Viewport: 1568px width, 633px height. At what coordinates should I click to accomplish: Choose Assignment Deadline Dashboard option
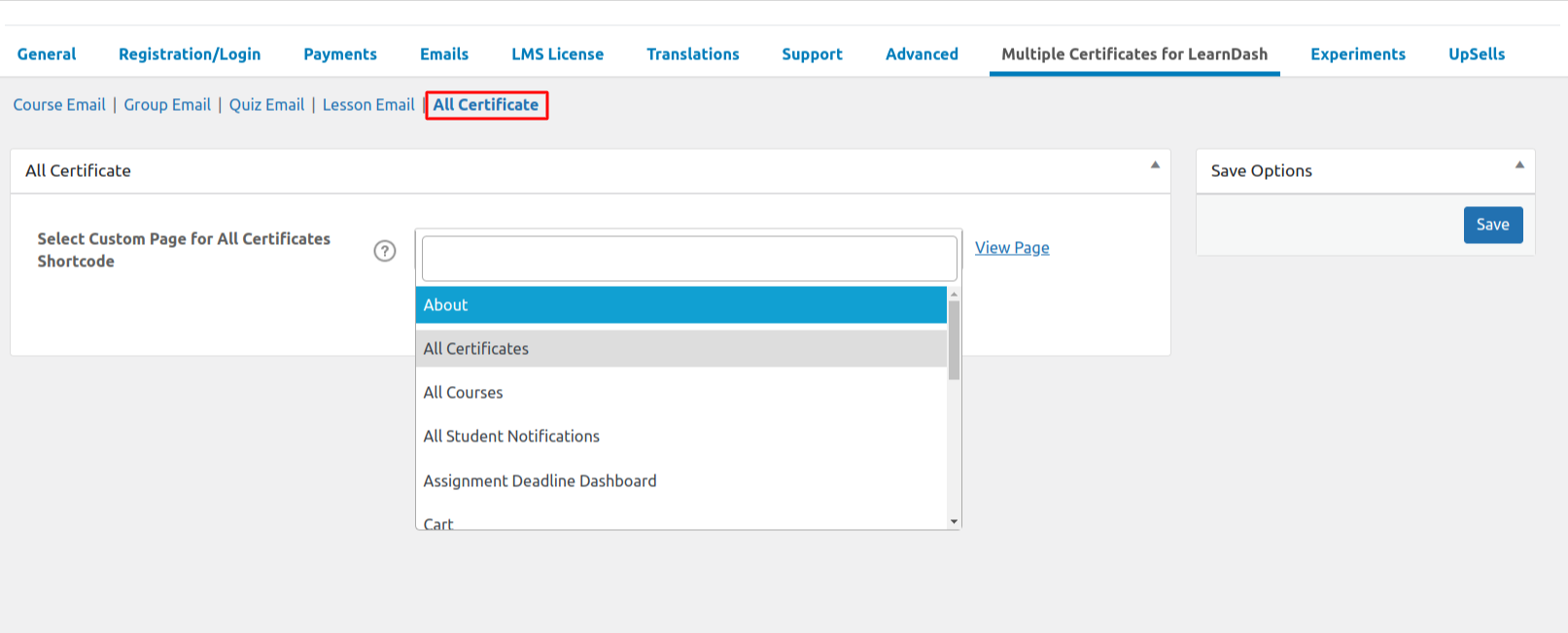pyautogui.click(x=680, y=480)
